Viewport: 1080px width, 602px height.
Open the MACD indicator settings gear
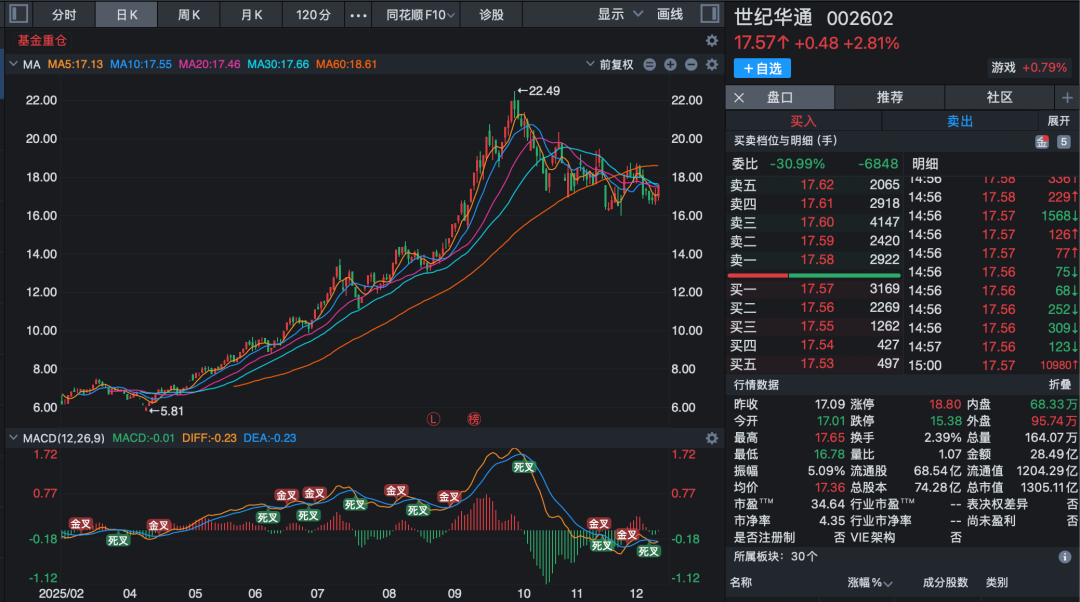click(x=712, y=438)
